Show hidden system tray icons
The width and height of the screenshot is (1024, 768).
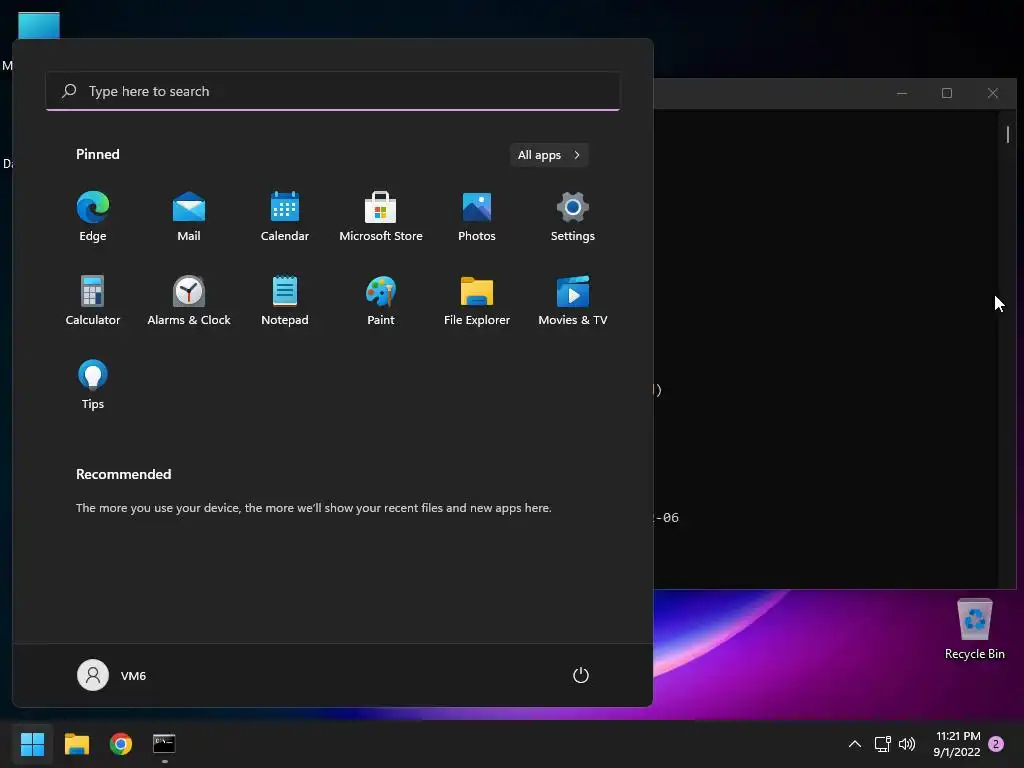pyautogui.click(x=855, y=744)
